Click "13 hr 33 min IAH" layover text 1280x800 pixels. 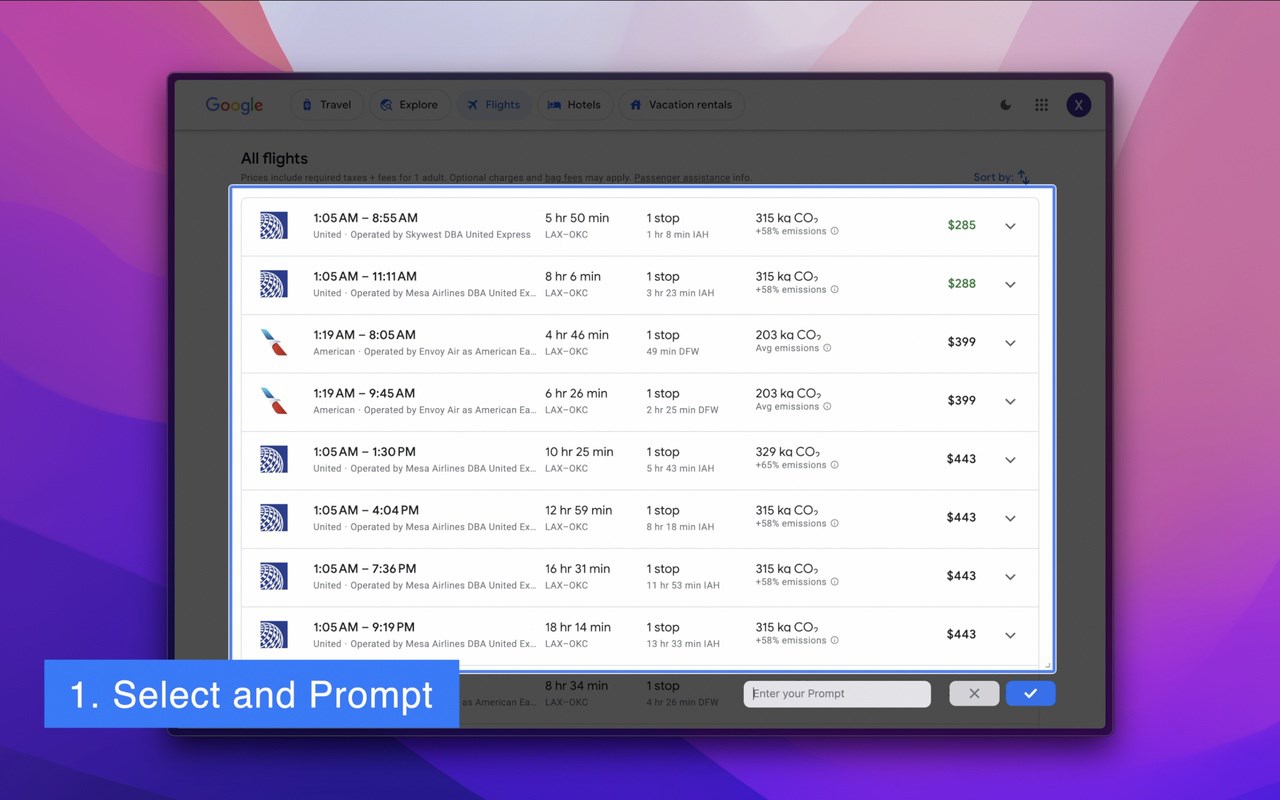coord(683,644)
